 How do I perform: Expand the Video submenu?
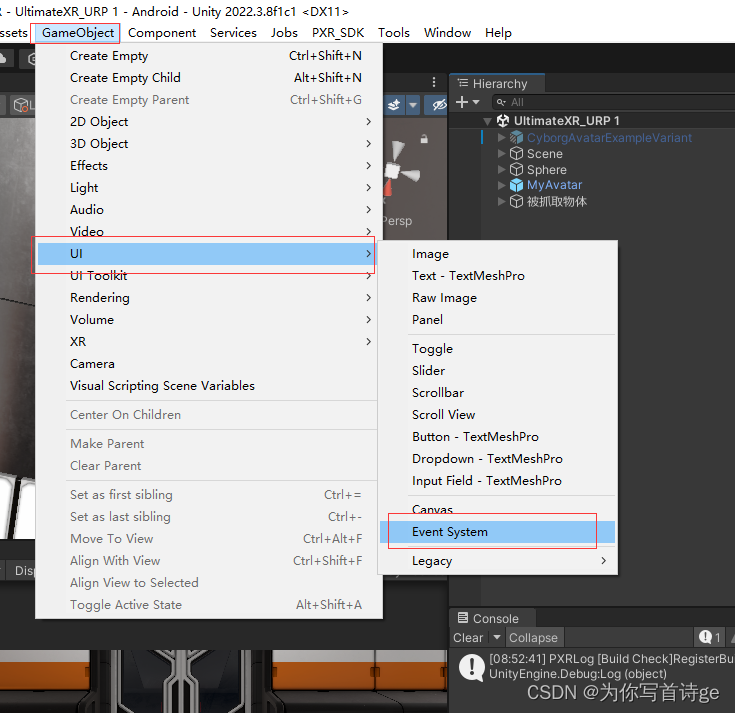tap(209, 232)
